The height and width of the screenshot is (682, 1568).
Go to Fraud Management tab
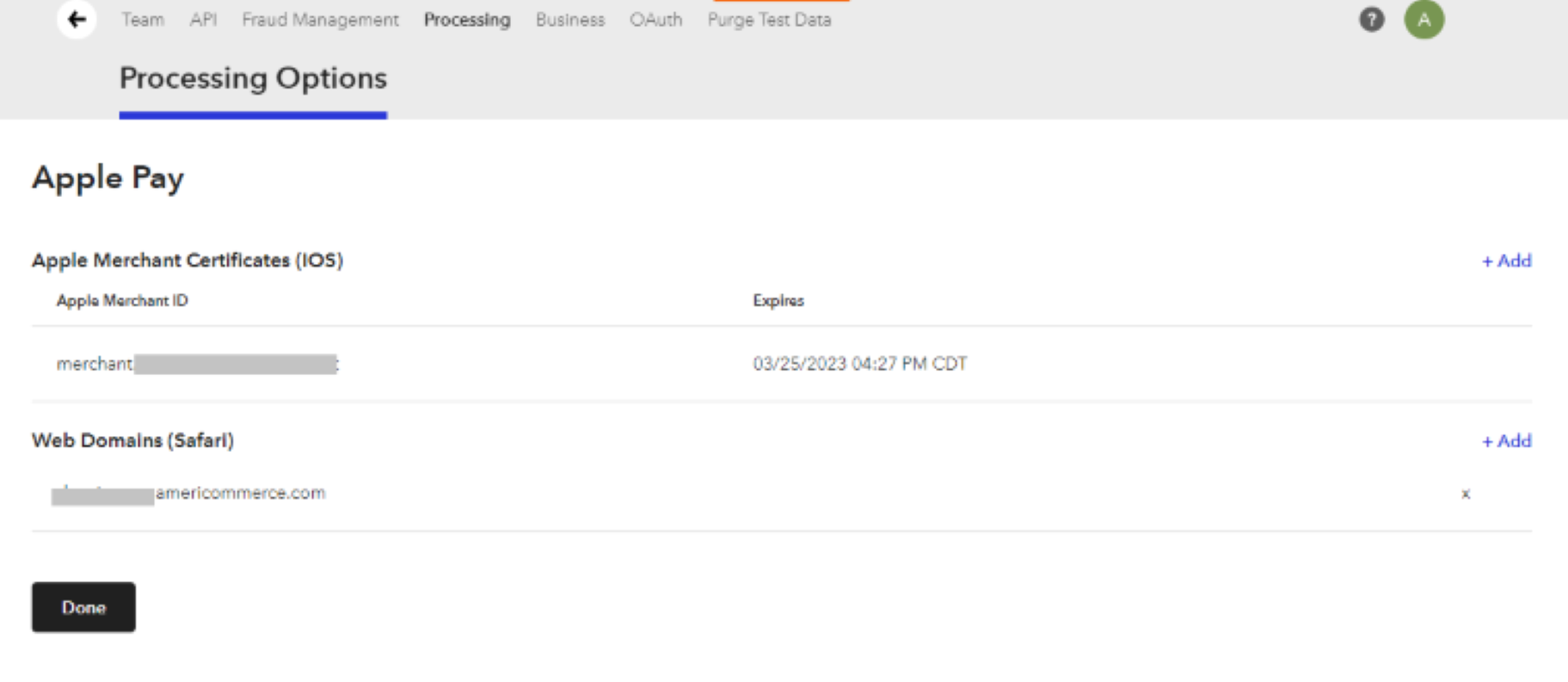[x=320, y=19]
